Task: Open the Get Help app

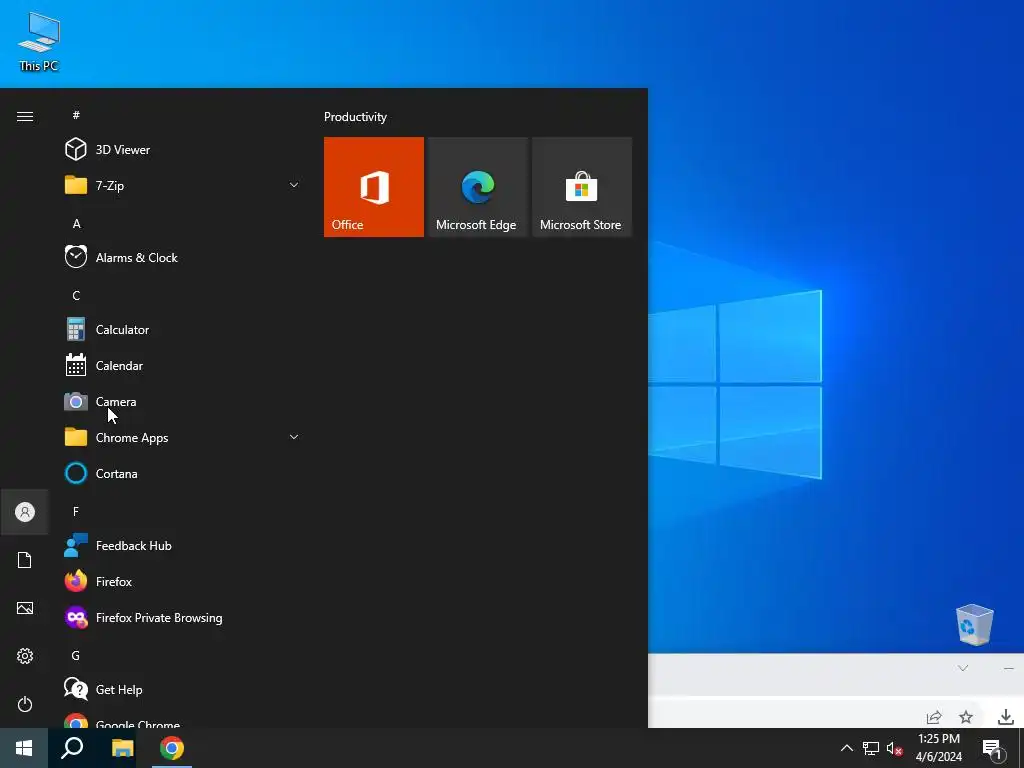Action: (x=182, y=690)
